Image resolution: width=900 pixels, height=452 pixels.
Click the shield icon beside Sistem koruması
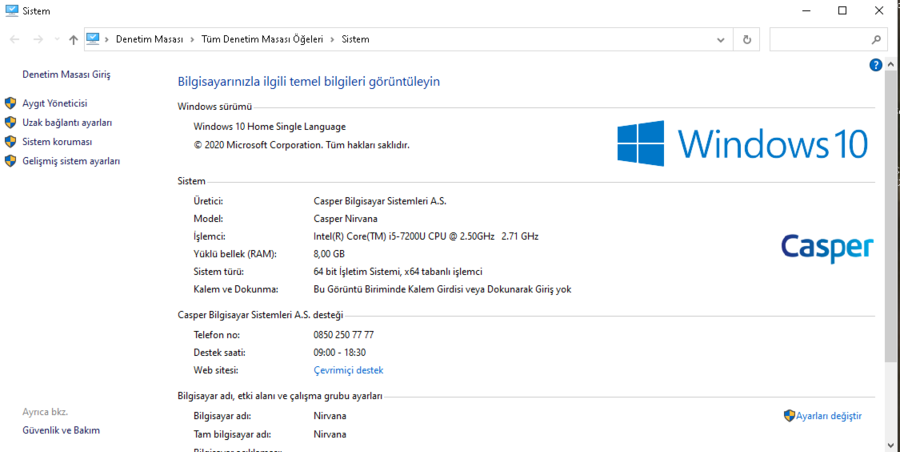pyautogui.click(x=10, y=141)
